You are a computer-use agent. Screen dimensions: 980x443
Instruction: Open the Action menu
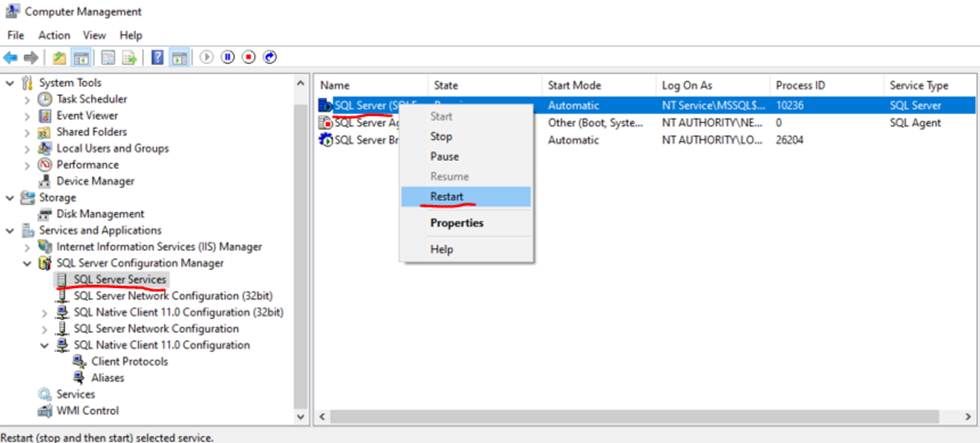(x=54, y=35)
